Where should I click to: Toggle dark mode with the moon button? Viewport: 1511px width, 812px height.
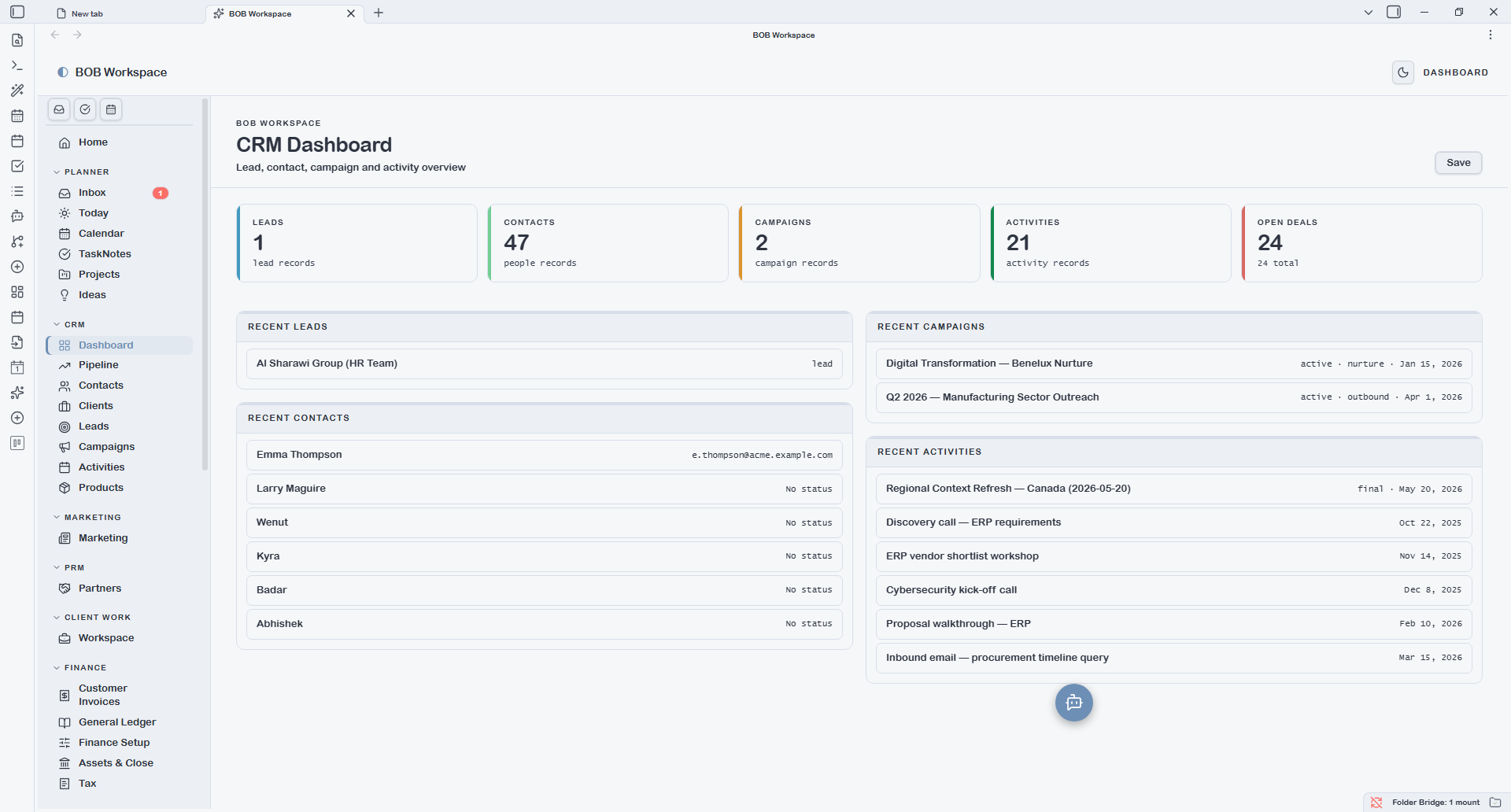point(1403,72)
